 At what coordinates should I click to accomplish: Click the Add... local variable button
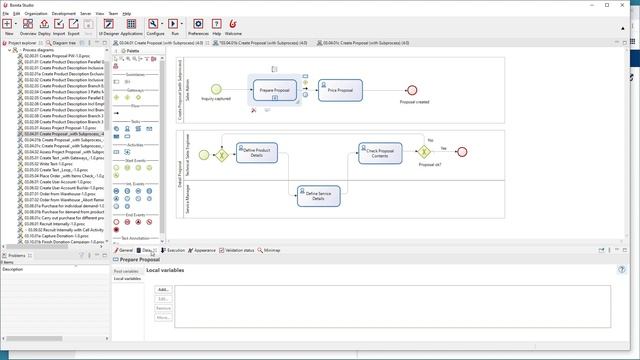(x=163, y=289)
